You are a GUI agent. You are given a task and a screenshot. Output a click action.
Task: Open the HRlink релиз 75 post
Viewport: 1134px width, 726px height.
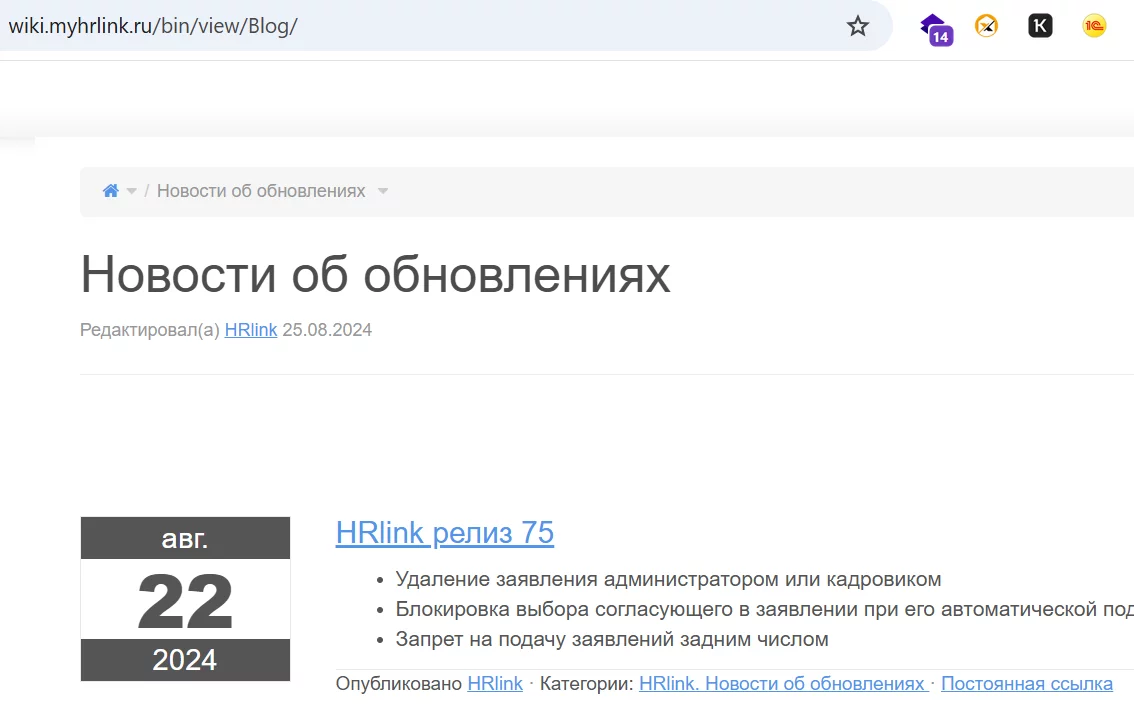click(x=445, y=533)
